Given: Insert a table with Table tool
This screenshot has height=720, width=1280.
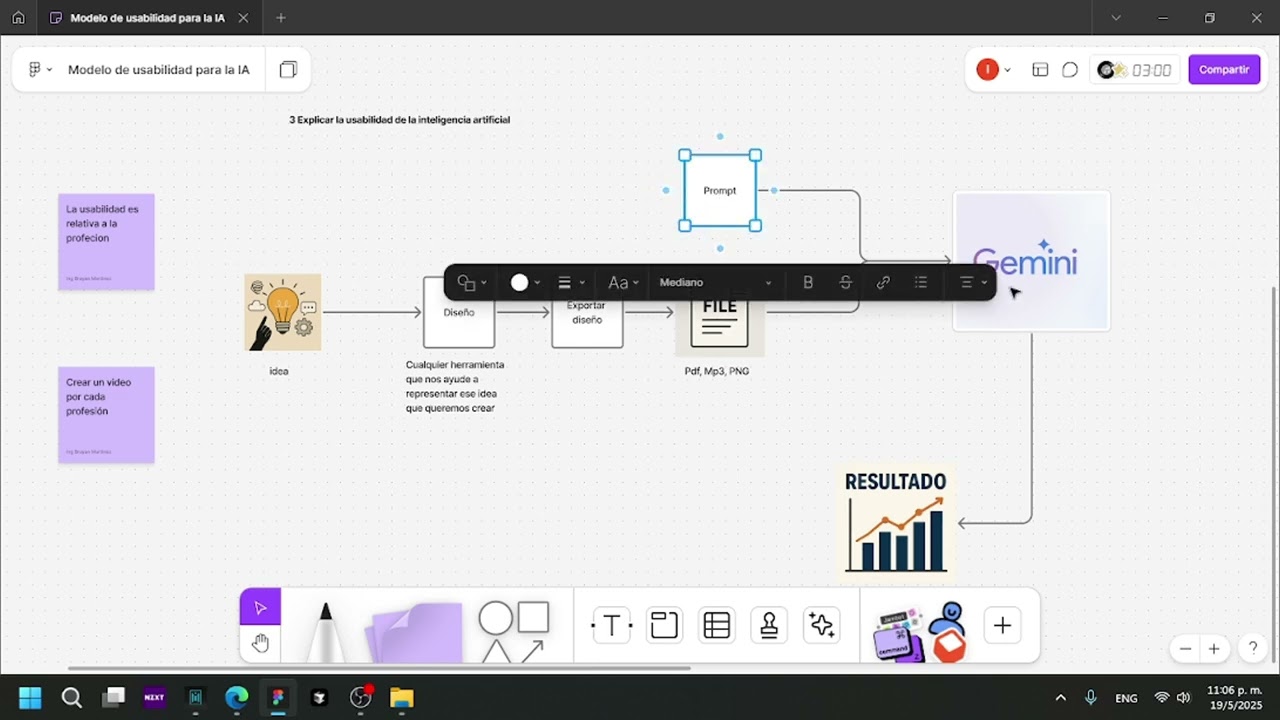Looking at the screenshot, I should click(x=716, y=626).
